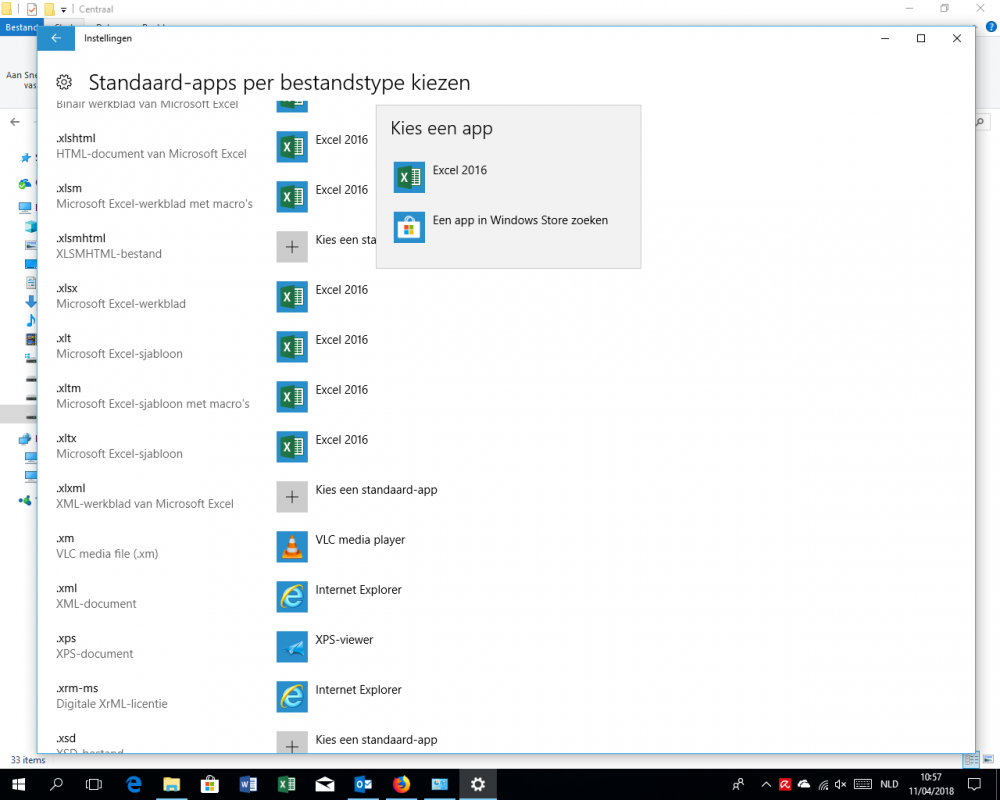Click the muted speaker icon in the system tray

pos(840,784)
